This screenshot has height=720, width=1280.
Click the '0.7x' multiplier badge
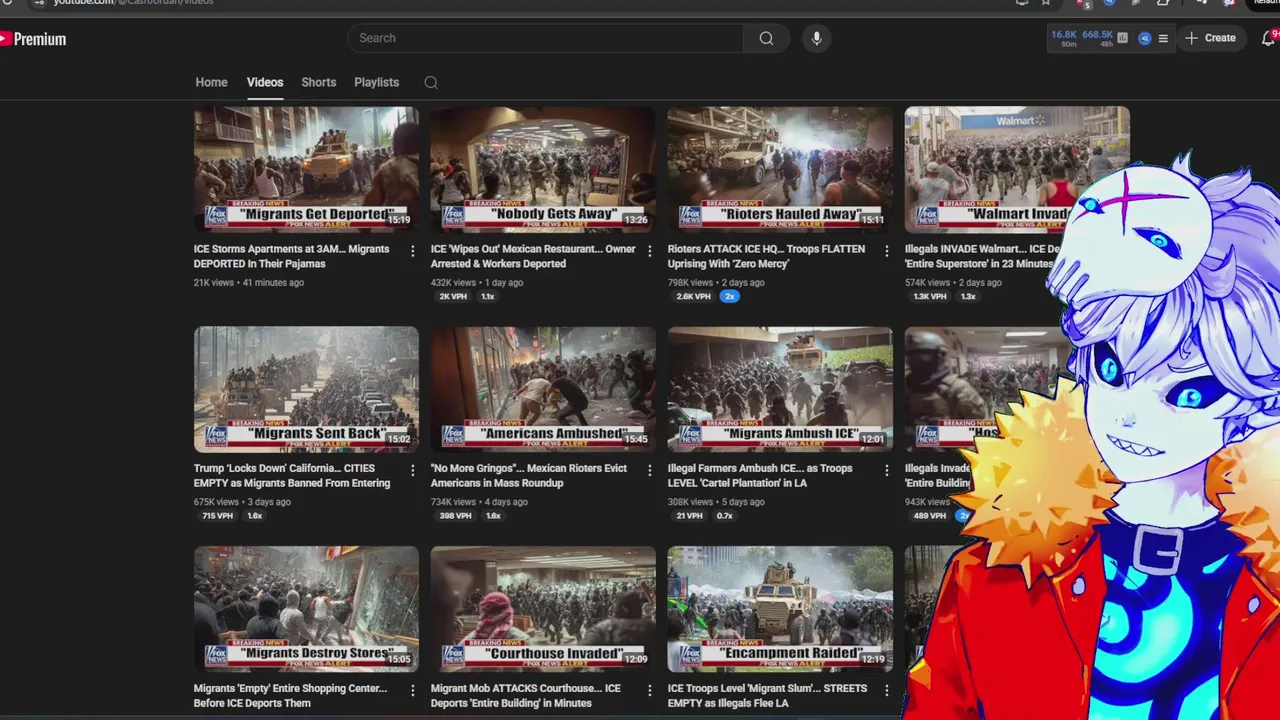[x=725, y=516]
